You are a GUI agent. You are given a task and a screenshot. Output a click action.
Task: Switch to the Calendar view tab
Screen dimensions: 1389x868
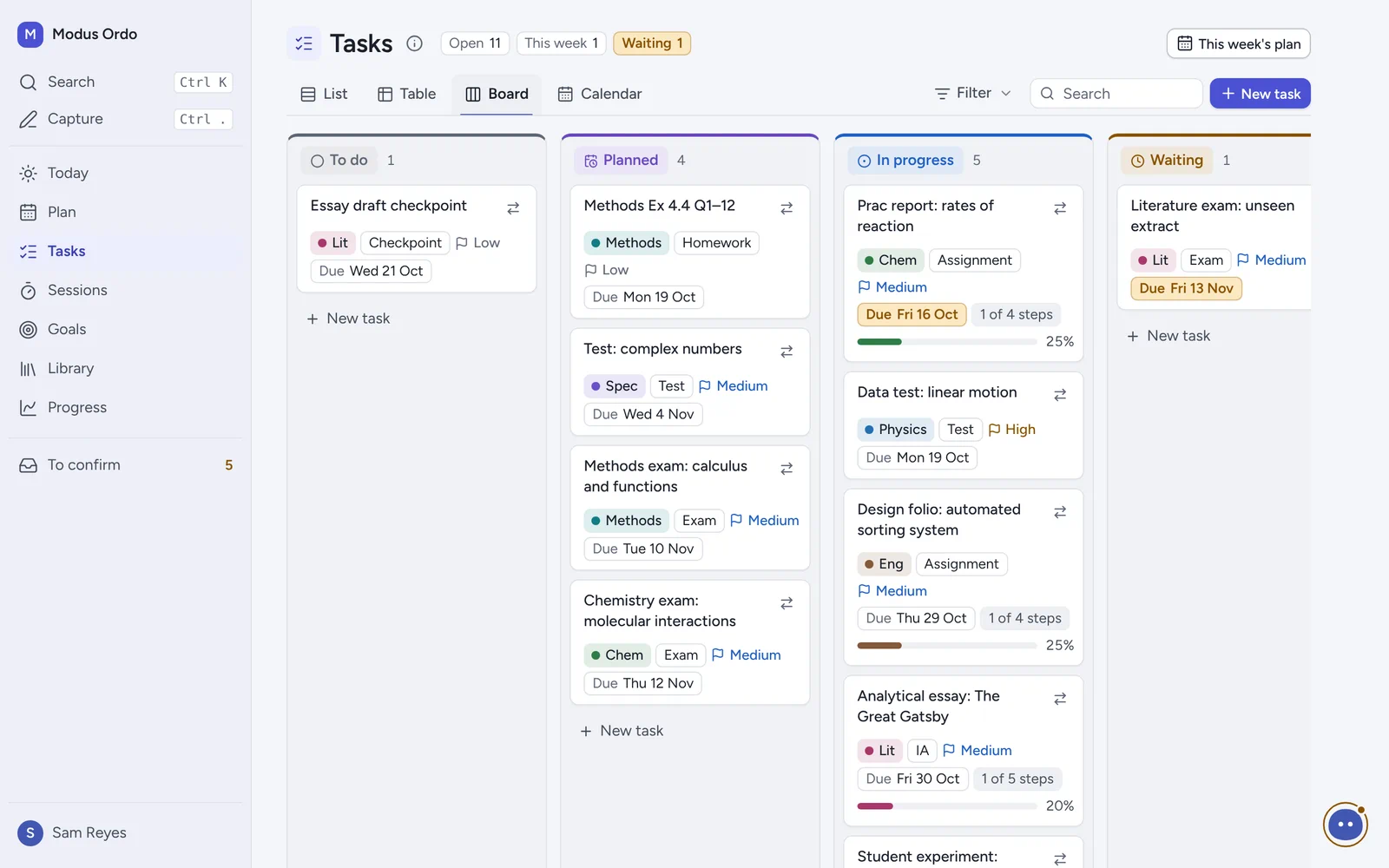pyautogui.click(x=600, y=94)
